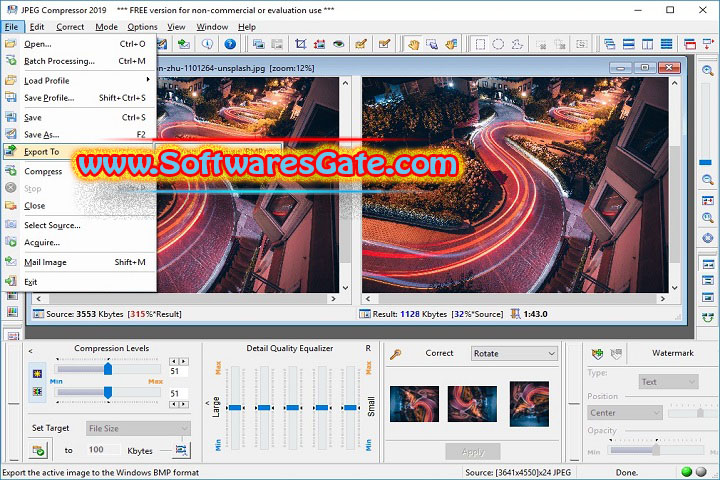Click the green status light indicator
The height and width of the screenshot is (480, 720).
[687, 472]
